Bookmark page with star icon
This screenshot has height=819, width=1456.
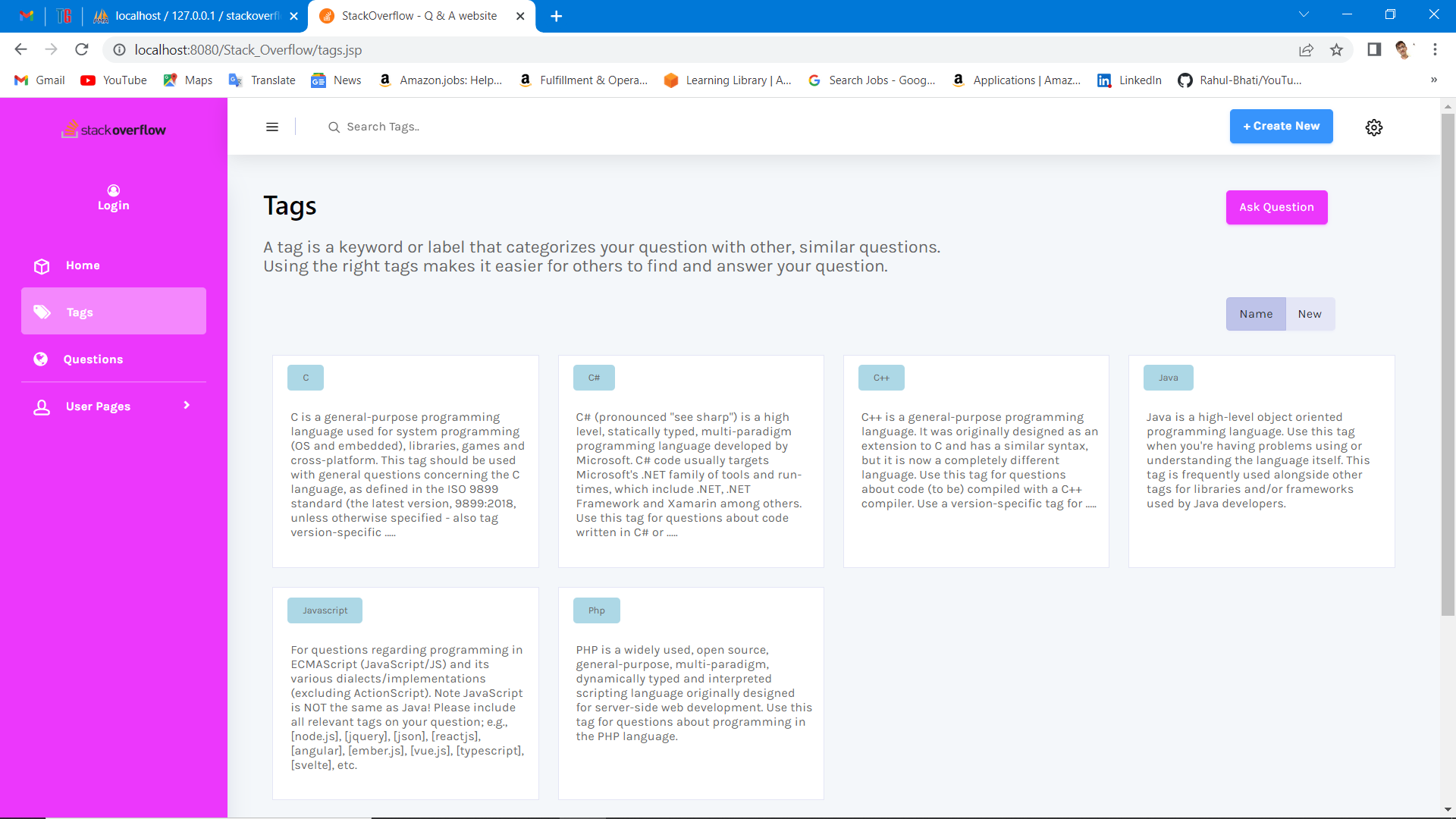click(x=1336, y=50)
